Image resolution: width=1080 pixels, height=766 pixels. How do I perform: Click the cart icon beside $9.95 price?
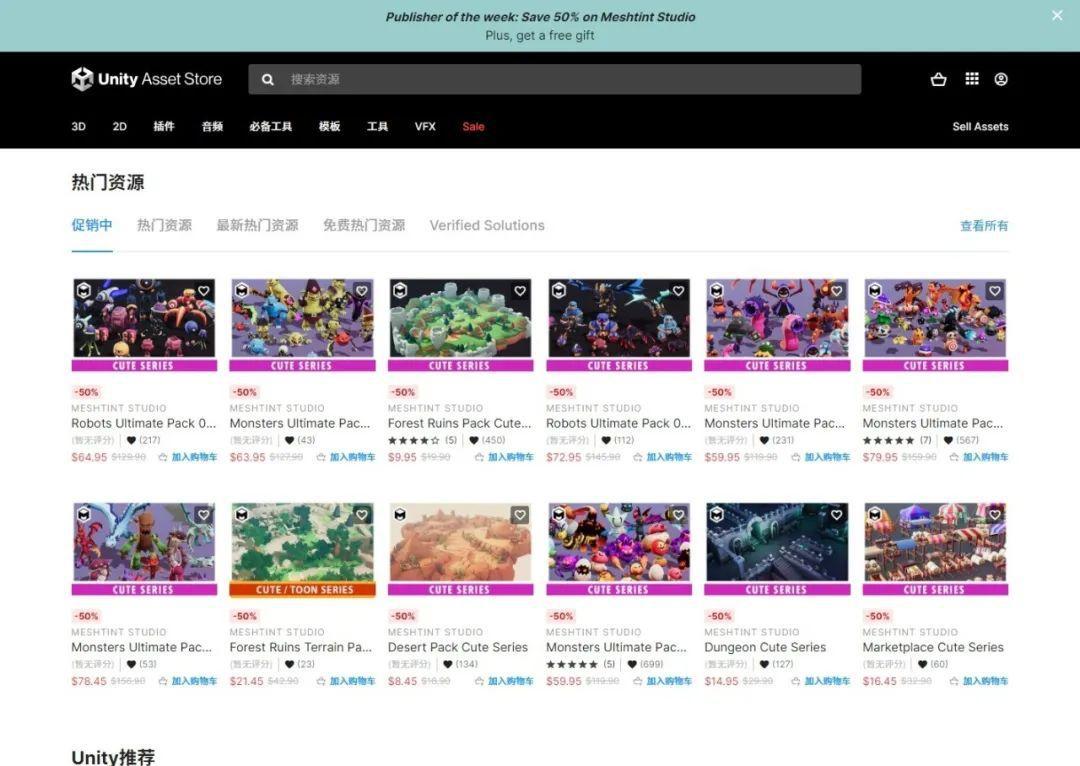[479, 457]
